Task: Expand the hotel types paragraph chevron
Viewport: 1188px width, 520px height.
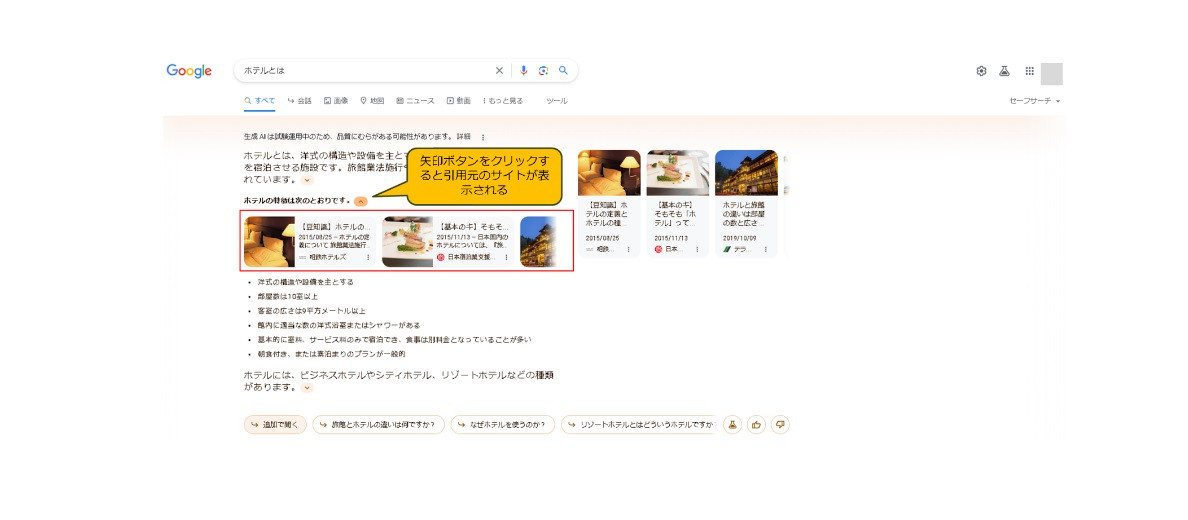Action: coord(307,387)
